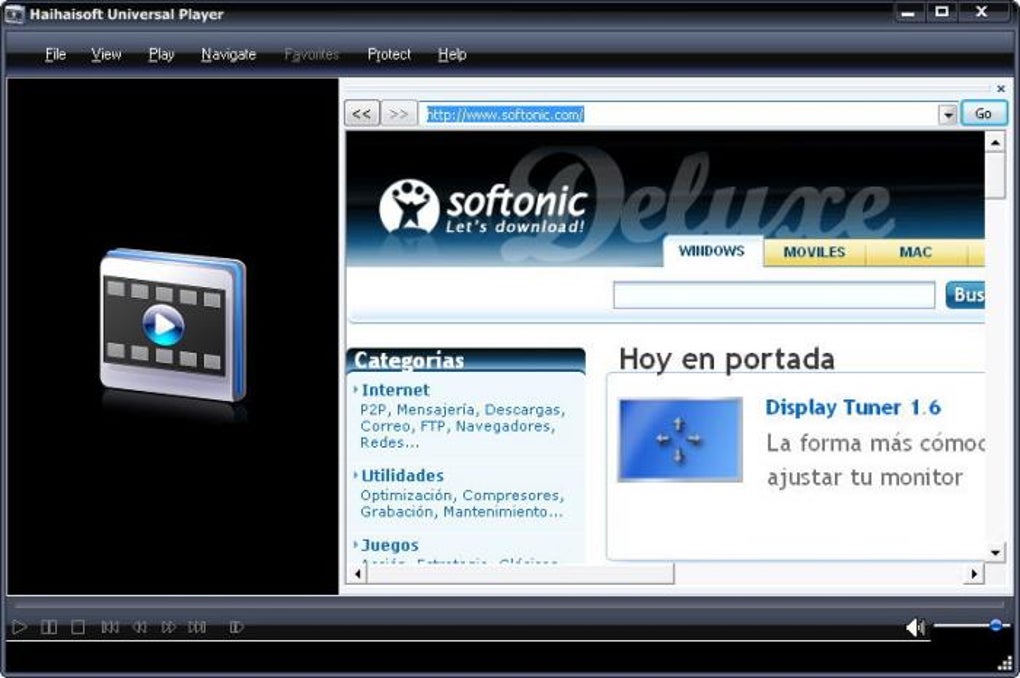This screenshot has height=678, width=1020.
Task: Click the Go button
Action: coord(984,114)
